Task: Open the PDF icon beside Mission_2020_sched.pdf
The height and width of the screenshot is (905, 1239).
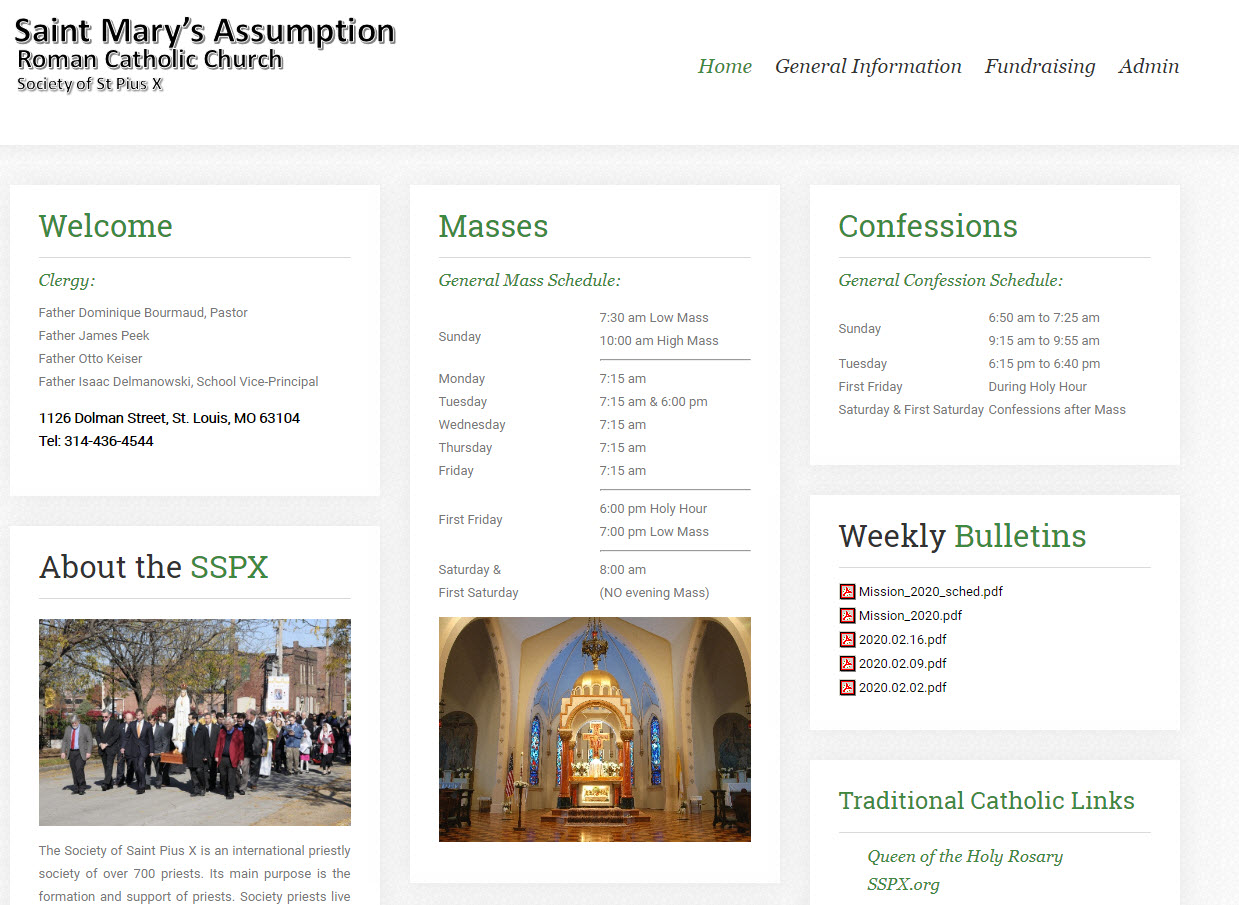Action: [x=847, y=591]
